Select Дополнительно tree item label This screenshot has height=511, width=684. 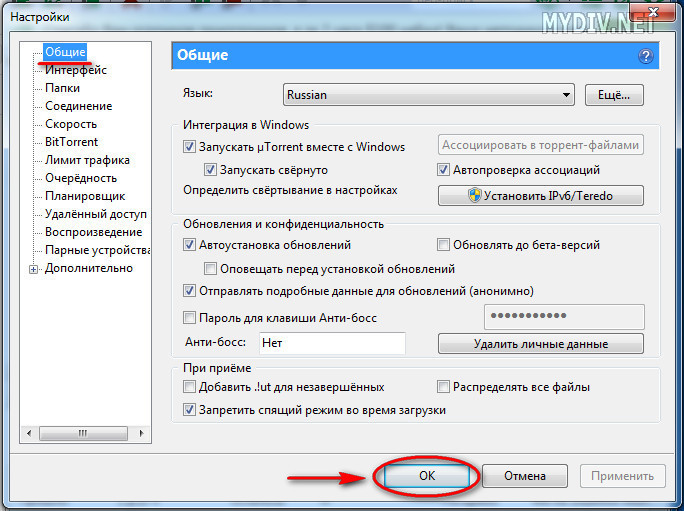pos(89,268)
